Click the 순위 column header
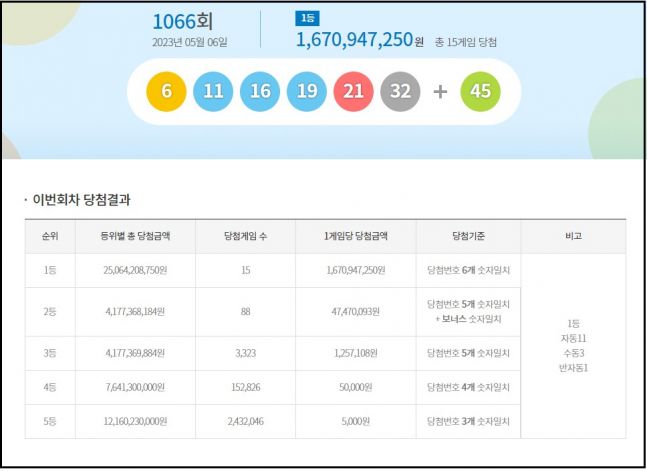Image resolution: width=647 pixels, height=471 pixels. click(x=50, y=236)
